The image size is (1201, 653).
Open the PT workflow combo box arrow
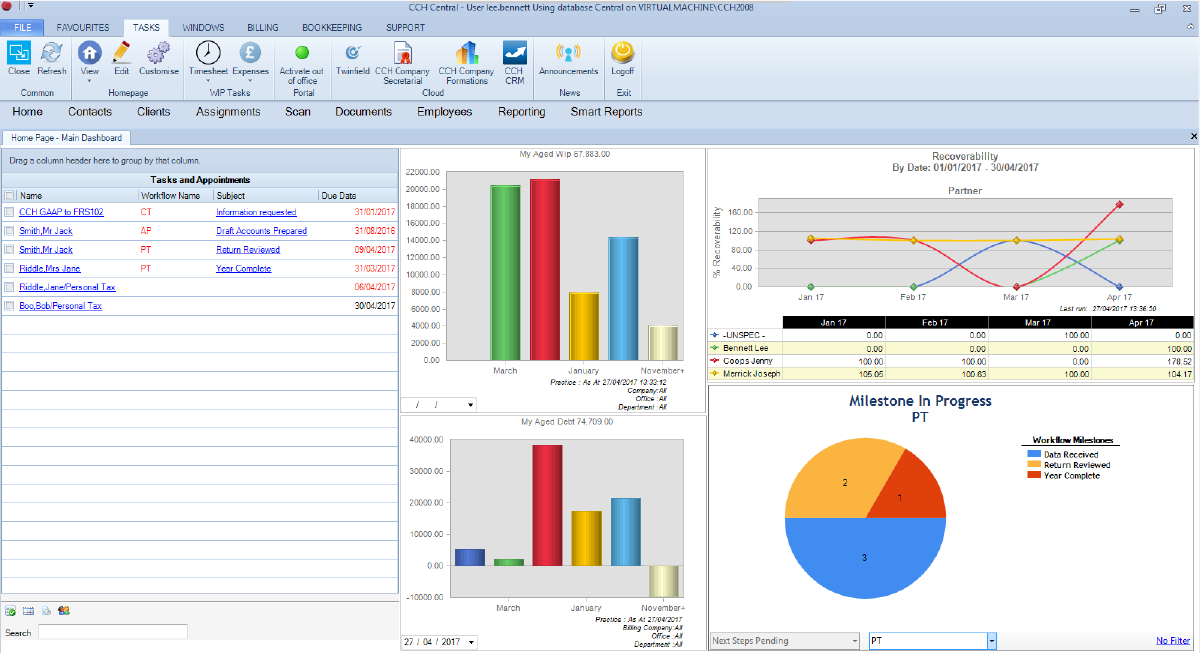point(991,641)
